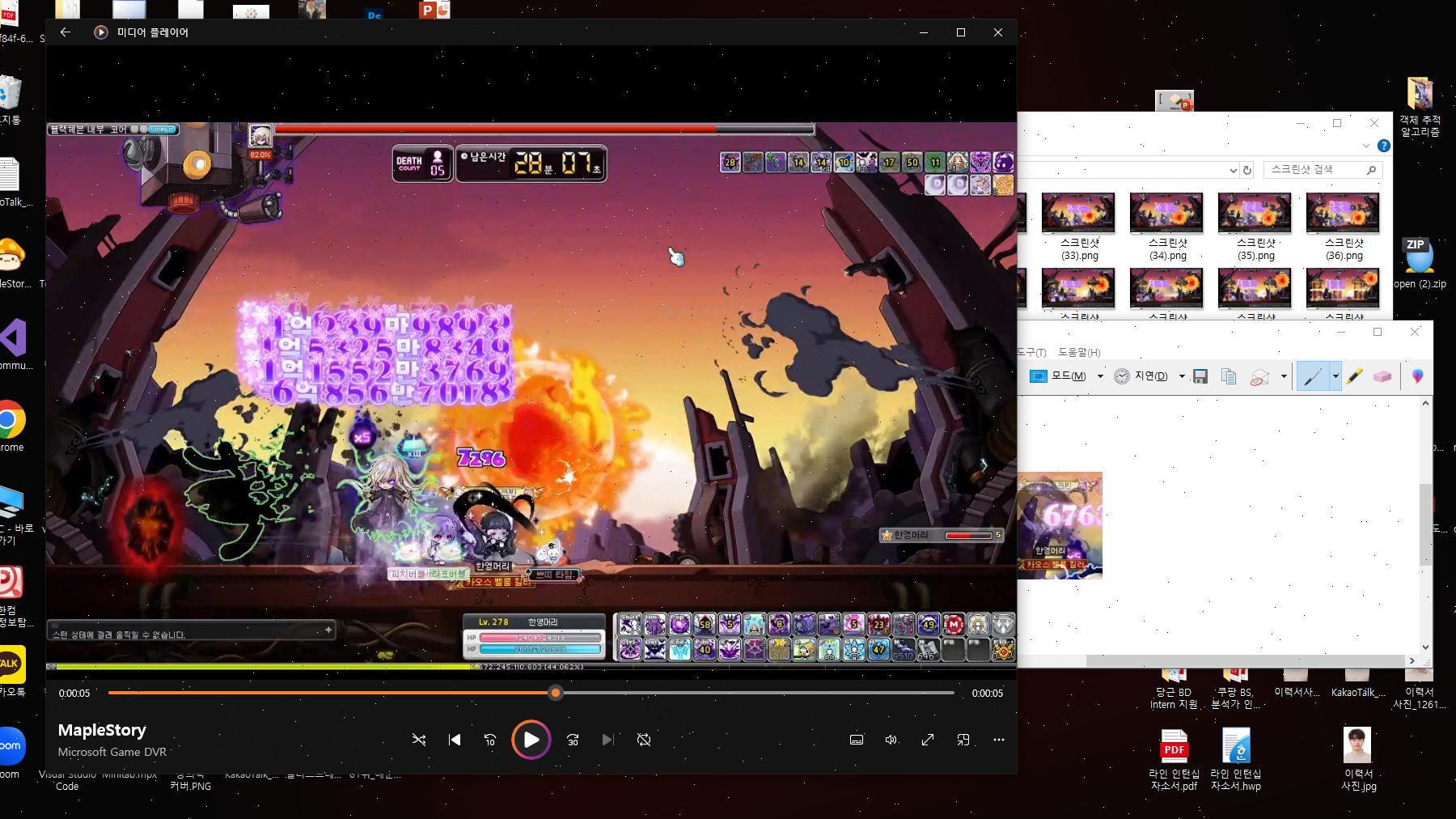Select the open (2).zip desktop file
Screen dimensions: 1456x819
1420,263
